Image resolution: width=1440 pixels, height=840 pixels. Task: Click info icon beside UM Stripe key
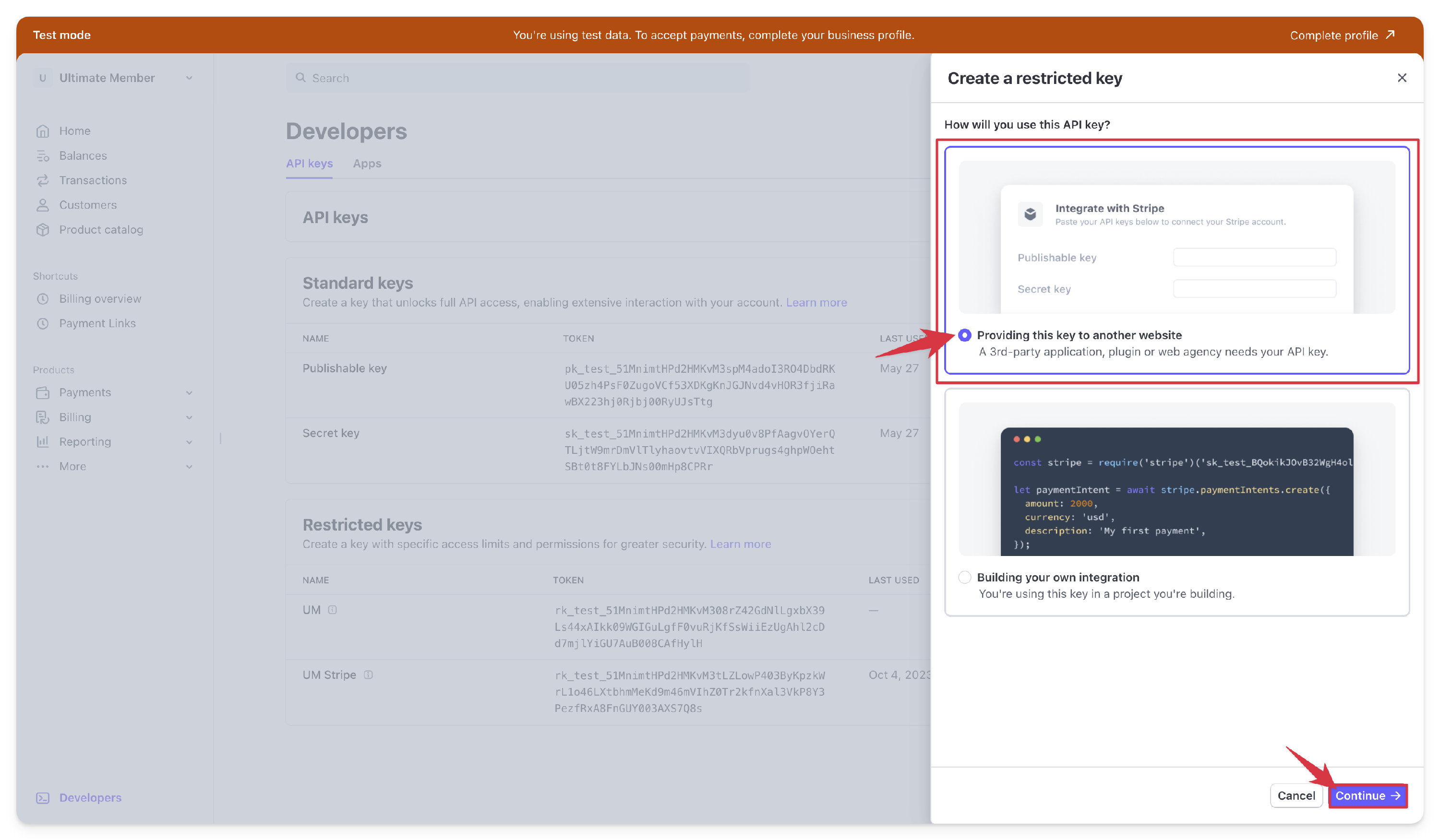[x=369, y=674]
